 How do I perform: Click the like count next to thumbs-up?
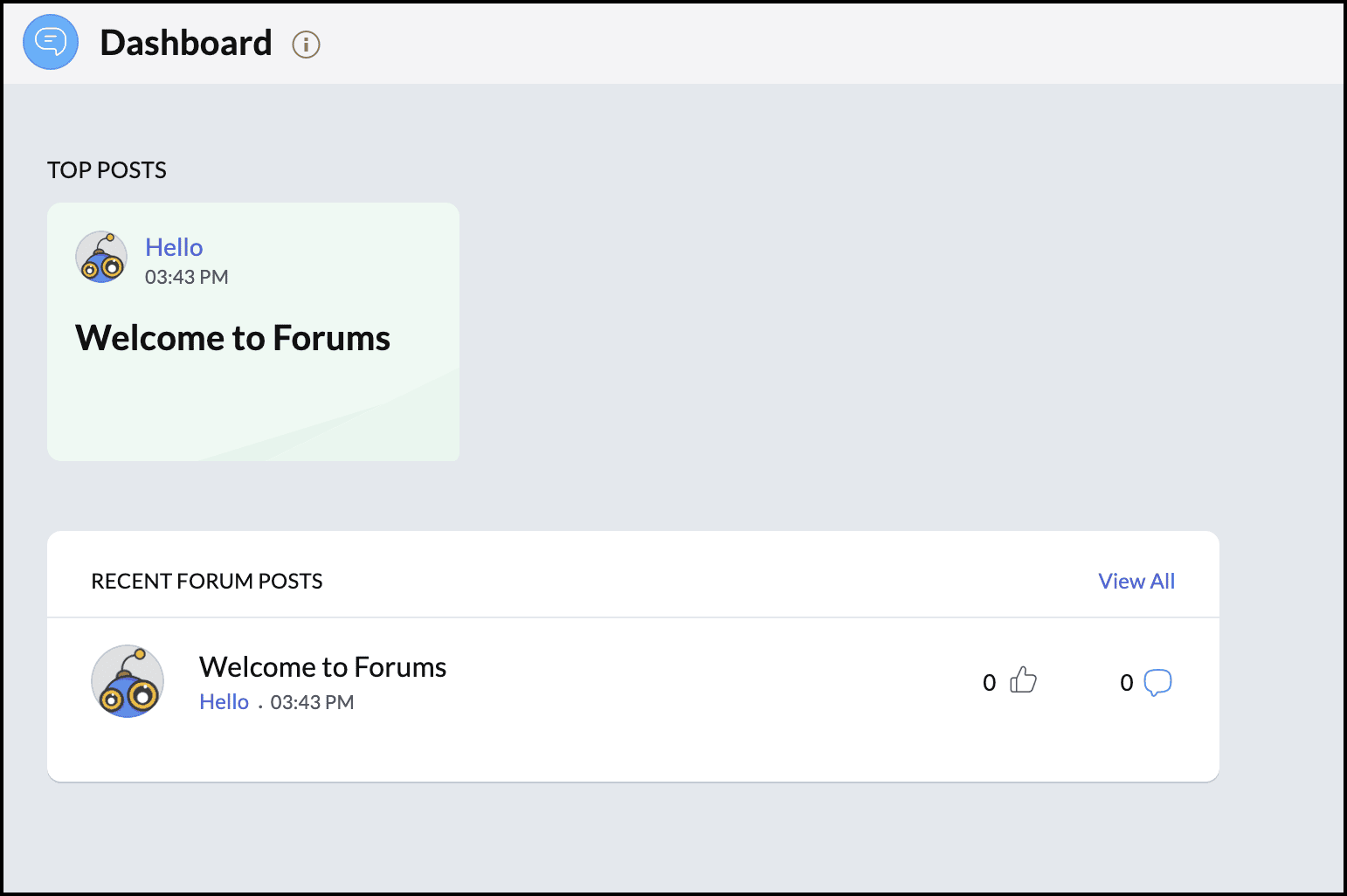click(x=989, y=683)
